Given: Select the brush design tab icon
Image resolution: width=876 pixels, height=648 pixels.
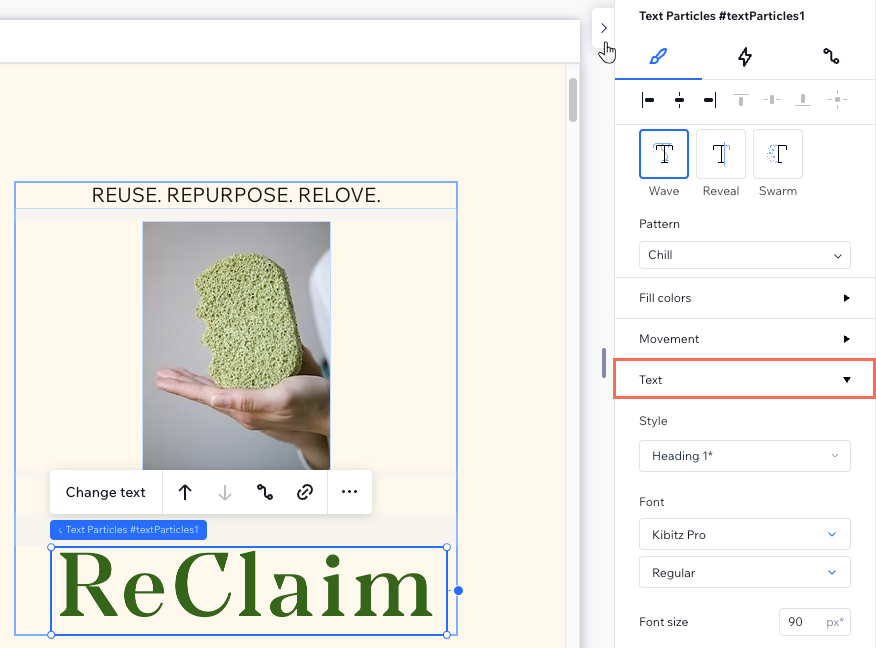Looking at the screenshot, I should (x=658, y=57).
